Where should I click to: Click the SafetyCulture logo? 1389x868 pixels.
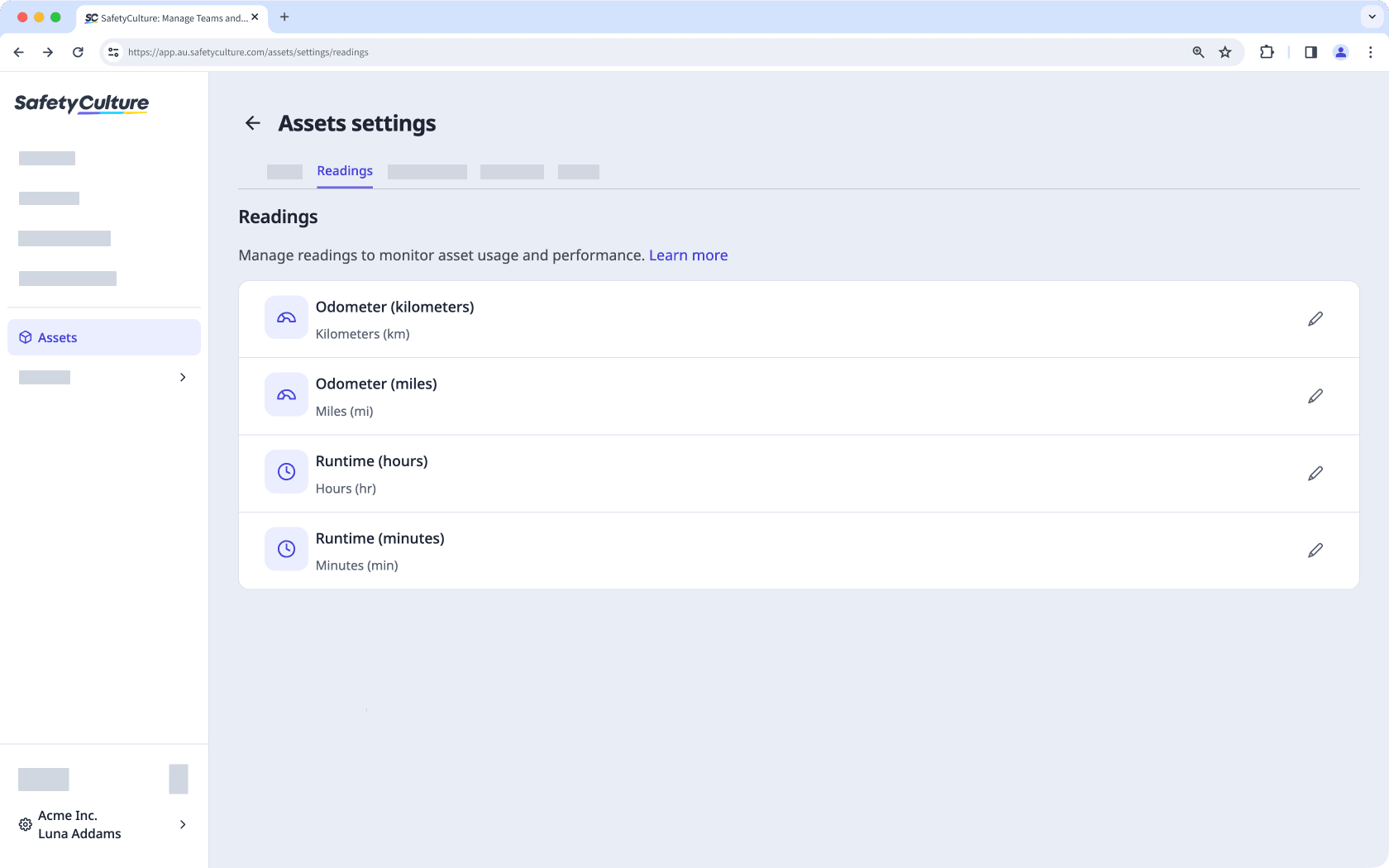(x=81, y=104)
